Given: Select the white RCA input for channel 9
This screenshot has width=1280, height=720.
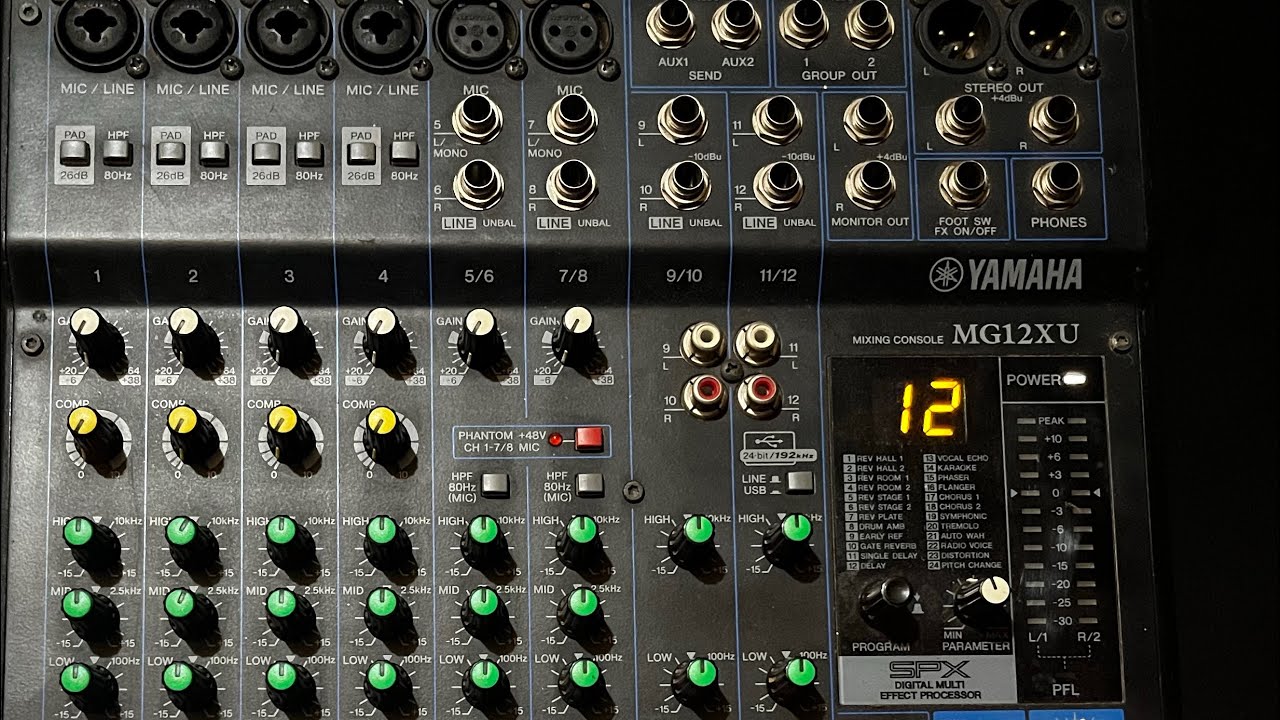Looking at the screenshot, I should 704,344.
